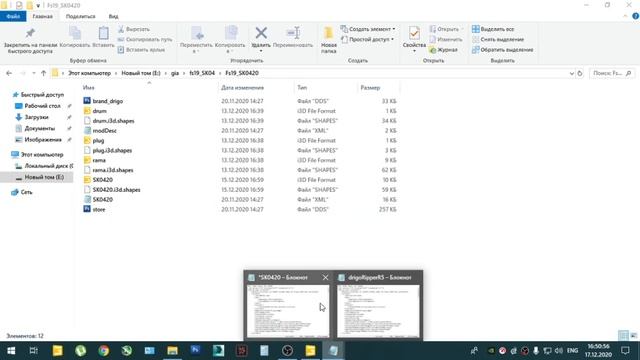Image resolution: width=640 pixels, height=360 pixels.
Task: Select the SK0420.i3d.shapes file
Action: 116,189
